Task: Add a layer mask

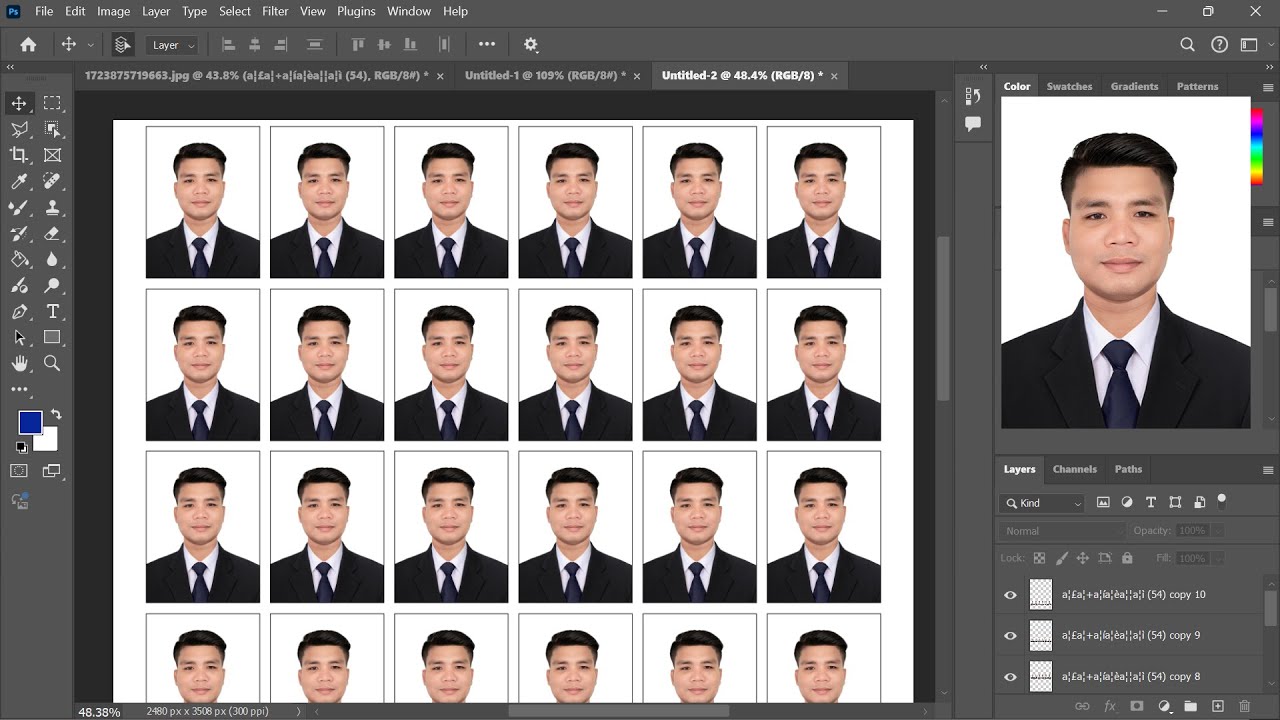Action: click(x=1136, y=706)
